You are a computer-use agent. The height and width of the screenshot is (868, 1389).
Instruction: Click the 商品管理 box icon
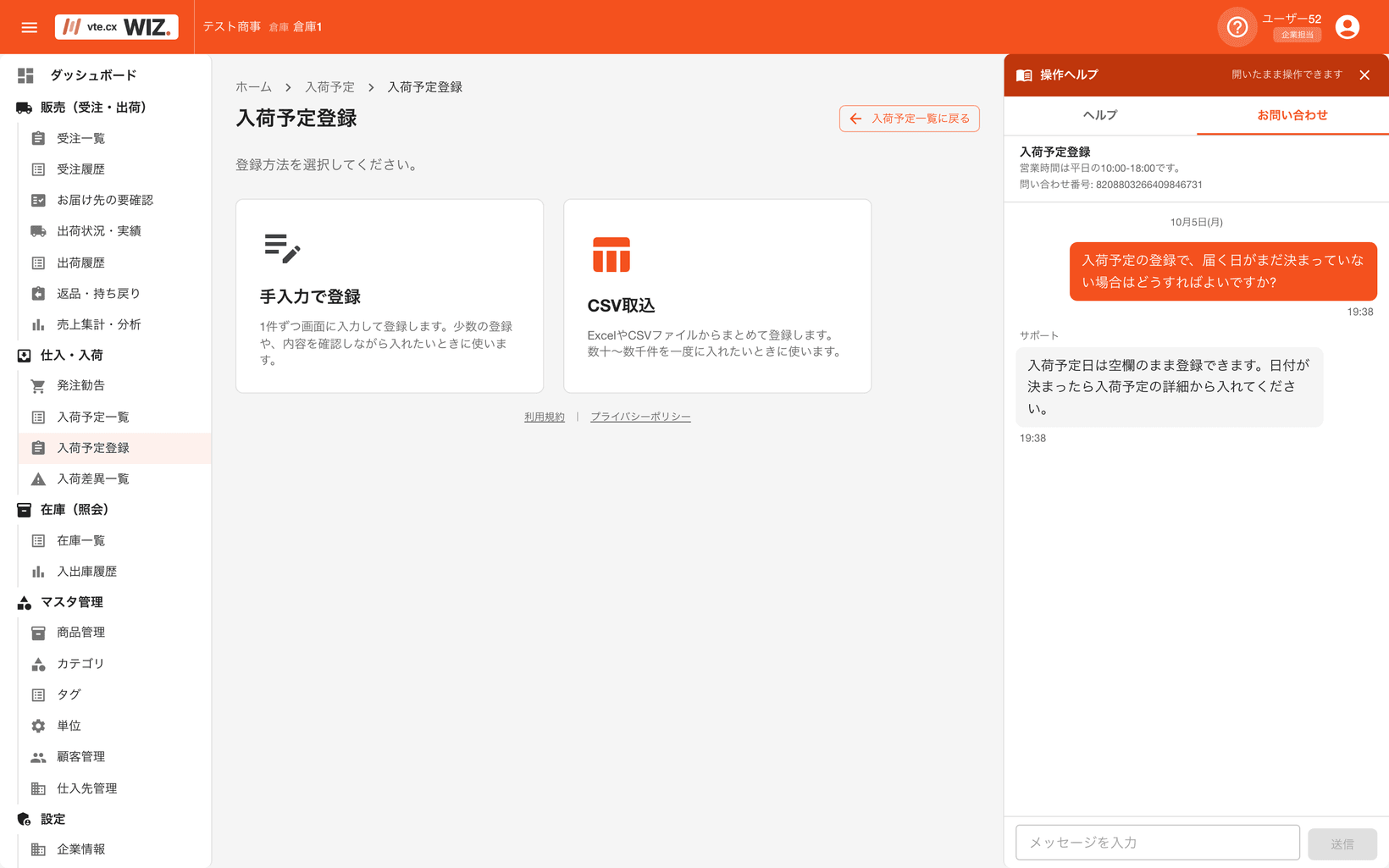tap(38, 633)
